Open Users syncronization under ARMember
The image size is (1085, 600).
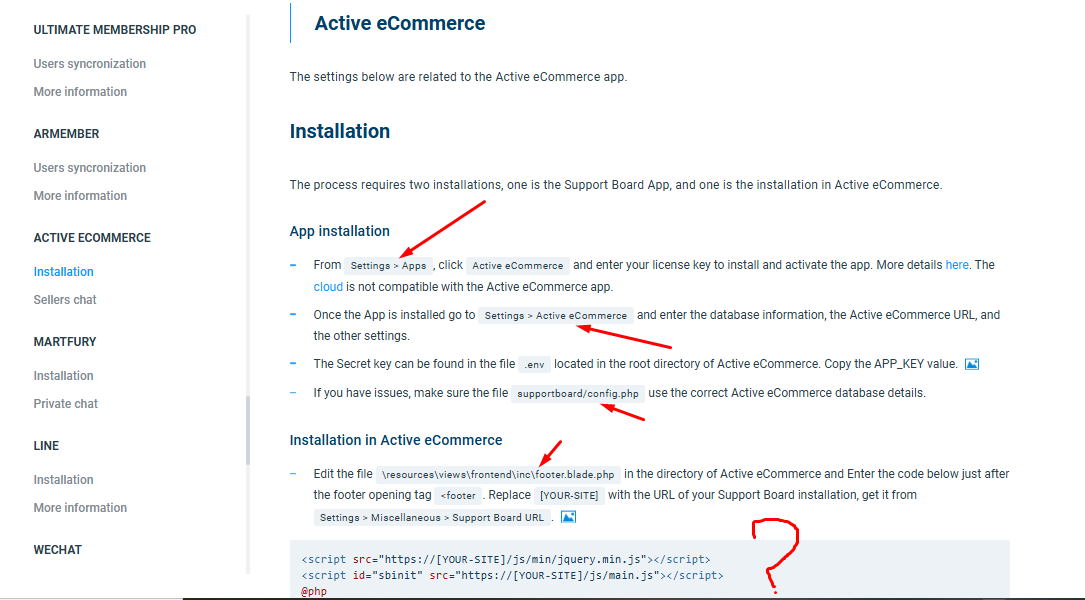click(90, 167)
